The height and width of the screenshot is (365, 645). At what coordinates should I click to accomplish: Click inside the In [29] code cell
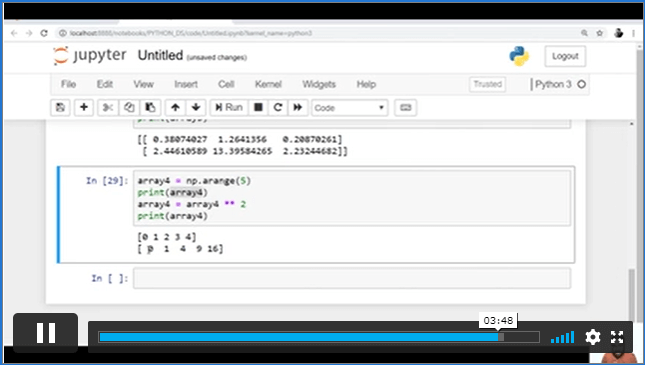click(x=352, y=198)
